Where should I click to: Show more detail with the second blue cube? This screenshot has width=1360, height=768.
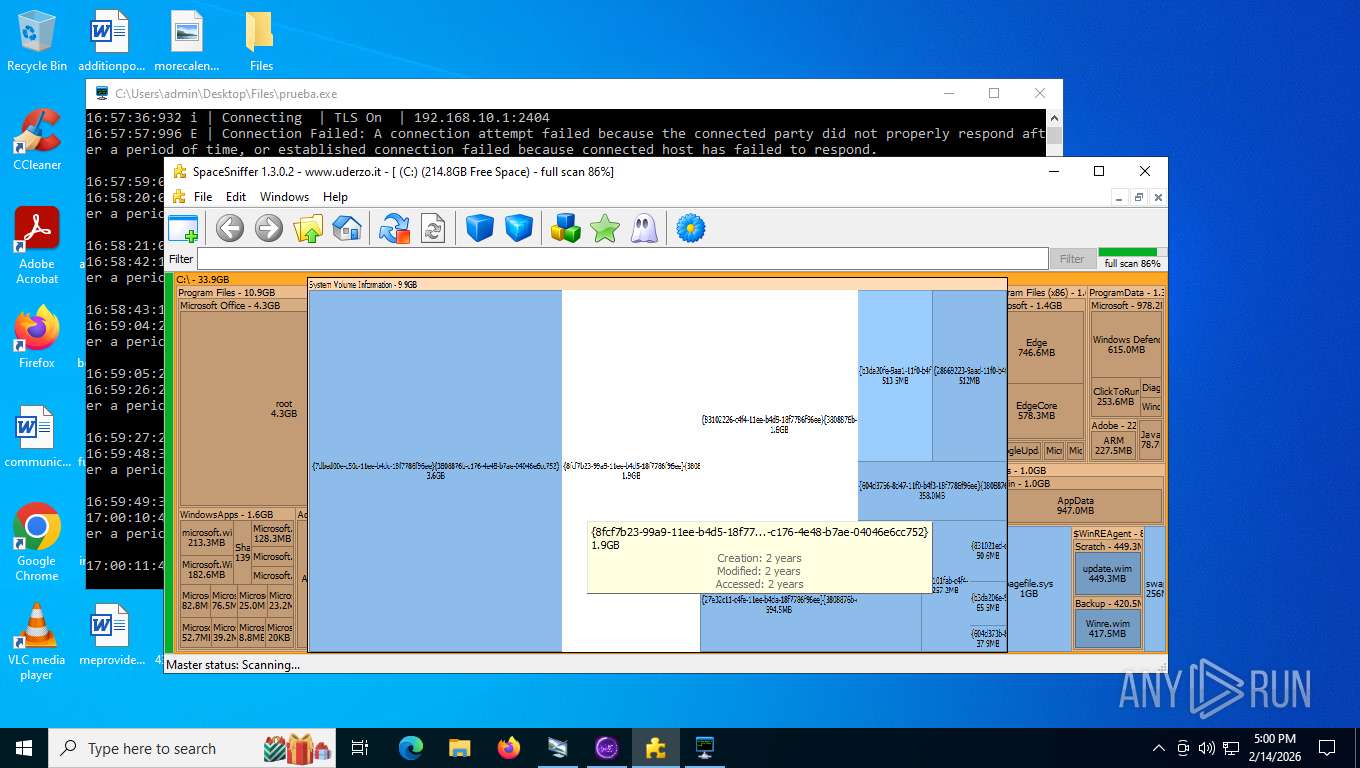tap(518, 228)
